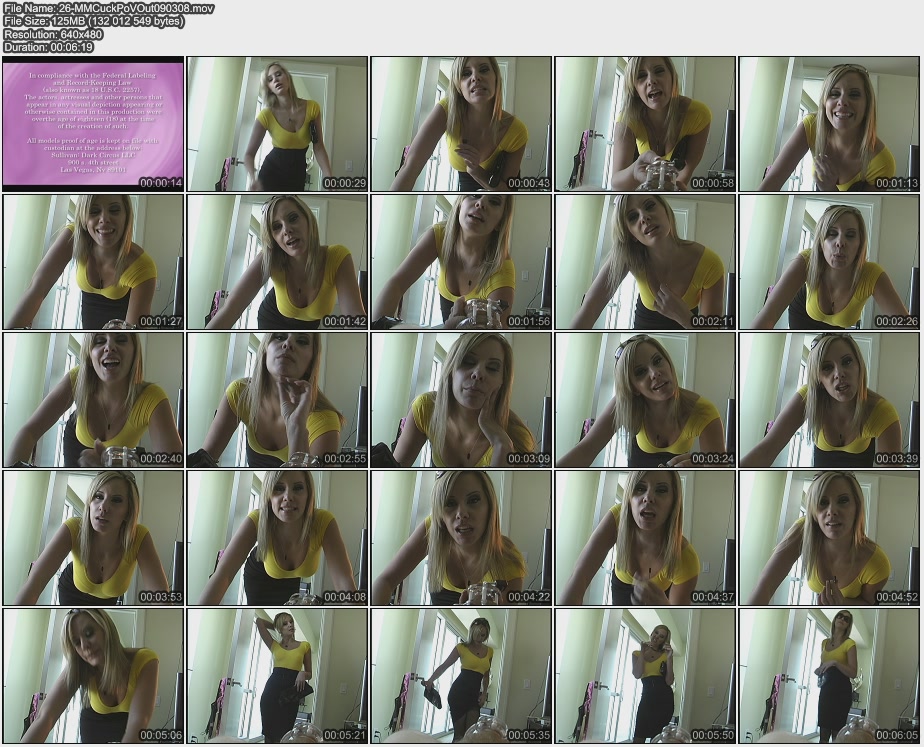
Task: Click the Duration 00:06:19 text
Action: coord(48,47)
